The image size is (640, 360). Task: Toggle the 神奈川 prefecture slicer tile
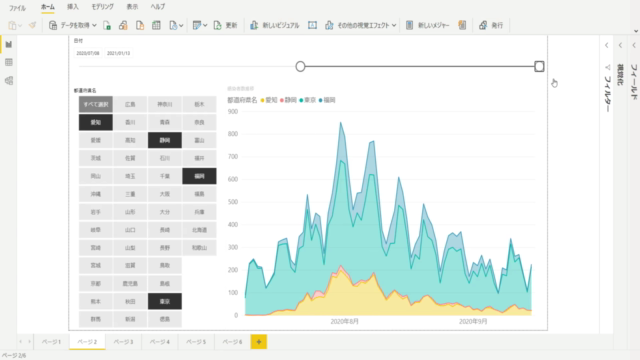(x=164, y=104)
